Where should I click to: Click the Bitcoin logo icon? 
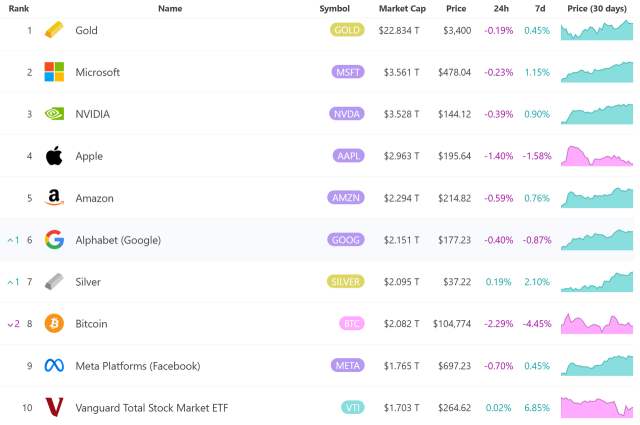(54, 324)
